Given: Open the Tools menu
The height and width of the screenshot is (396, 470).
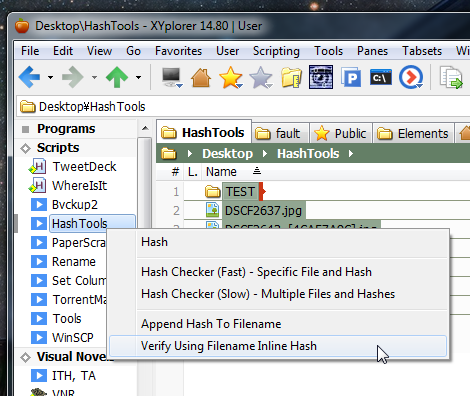Looking at the screenshot, I should [328, 51].
